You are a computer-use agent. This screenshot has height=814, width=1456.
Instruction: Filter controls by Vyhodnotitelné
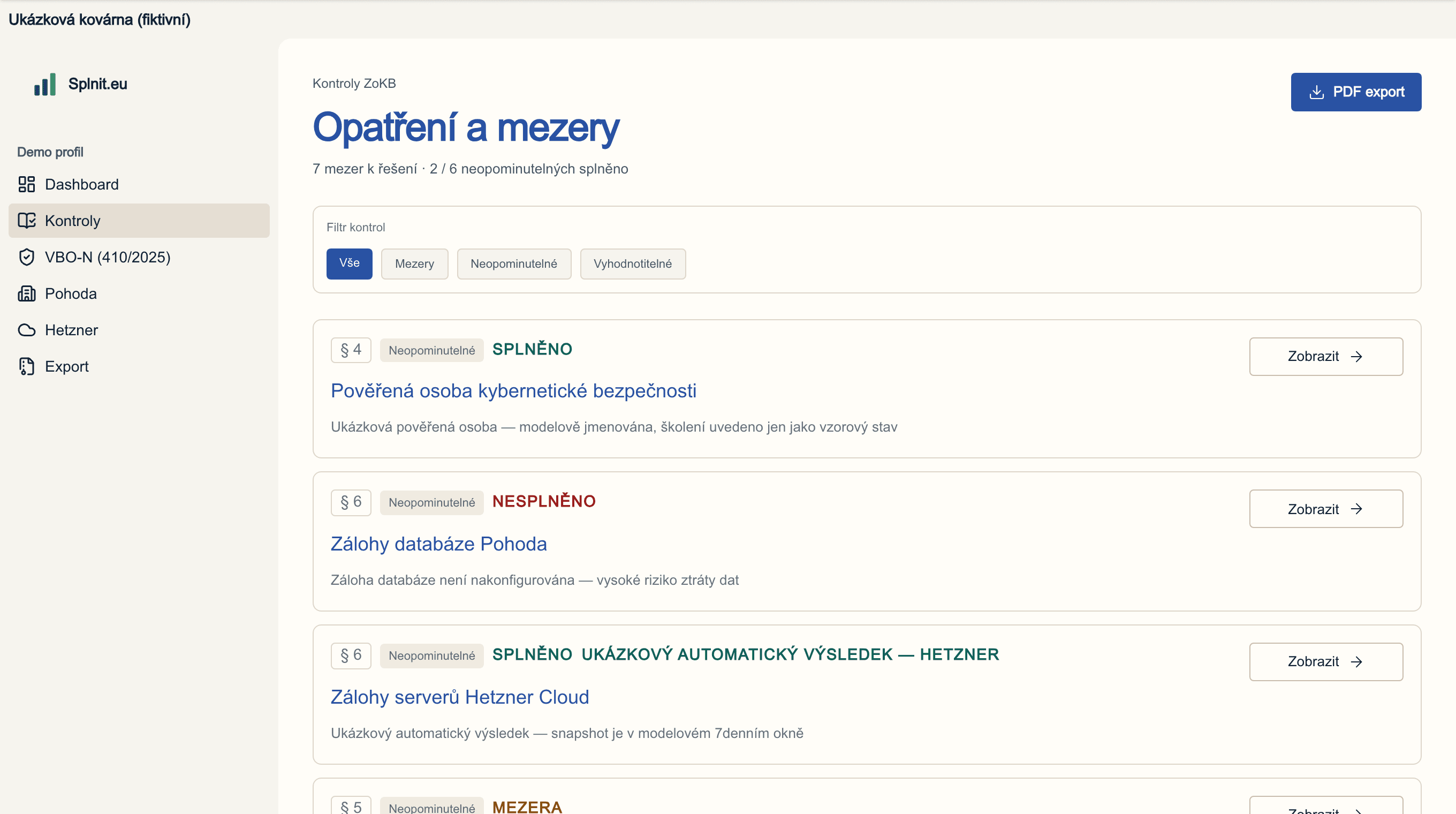(633, 264)
